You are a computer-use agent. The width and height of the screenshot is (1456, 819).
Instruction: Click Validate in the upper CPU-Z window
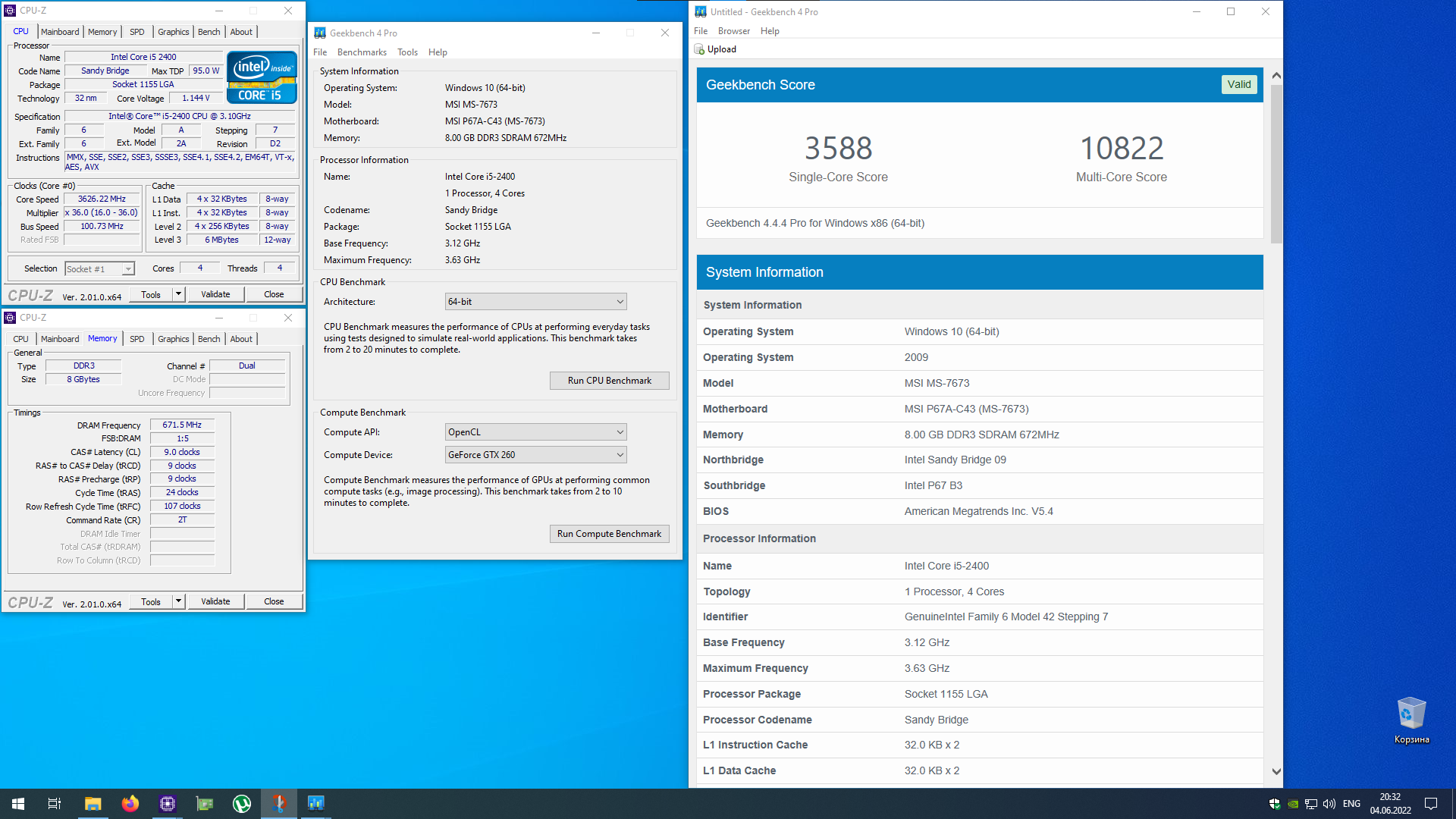tap(215, 294)
